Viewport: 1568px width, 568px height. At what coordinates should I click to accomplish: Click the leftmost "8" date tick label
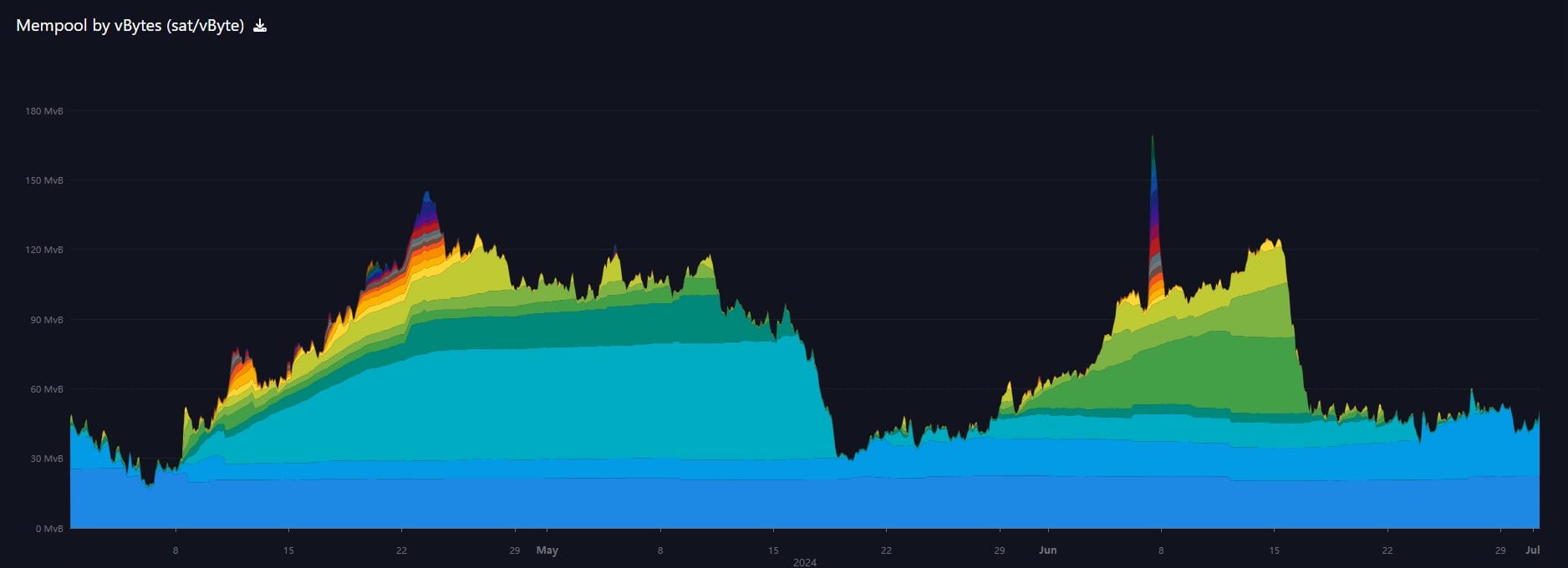coord(176,550)
